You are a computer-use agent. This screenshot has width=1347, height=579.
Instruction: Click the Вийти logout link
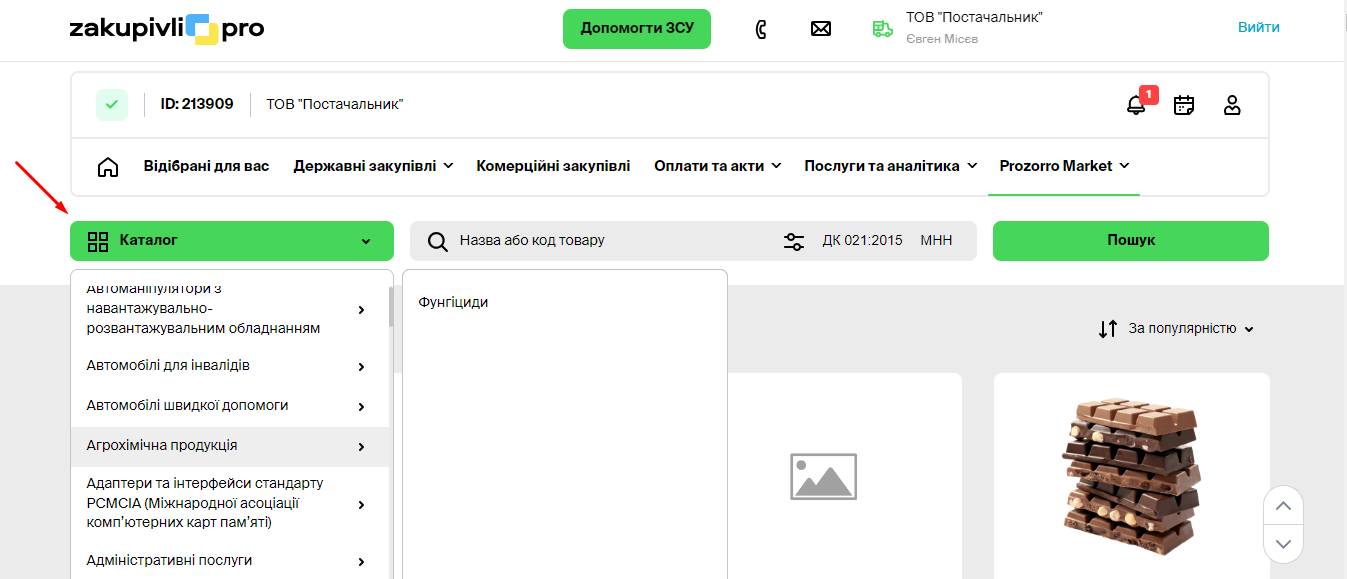point(1258,27)
